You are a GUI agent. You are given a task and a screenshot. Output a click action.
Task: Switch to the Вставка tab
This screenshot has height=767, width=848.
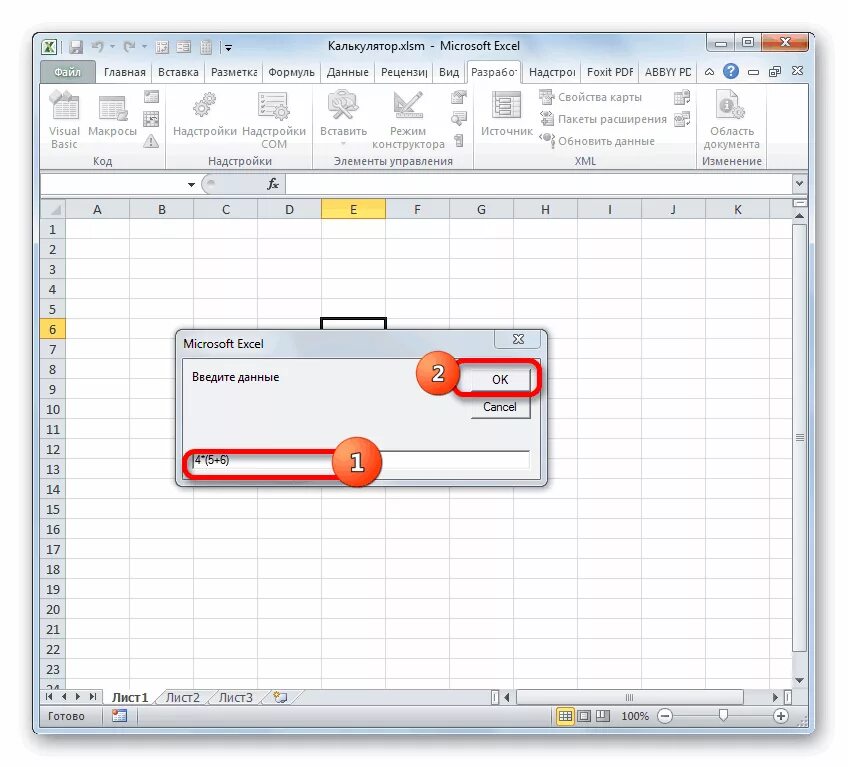click(178, 72)
